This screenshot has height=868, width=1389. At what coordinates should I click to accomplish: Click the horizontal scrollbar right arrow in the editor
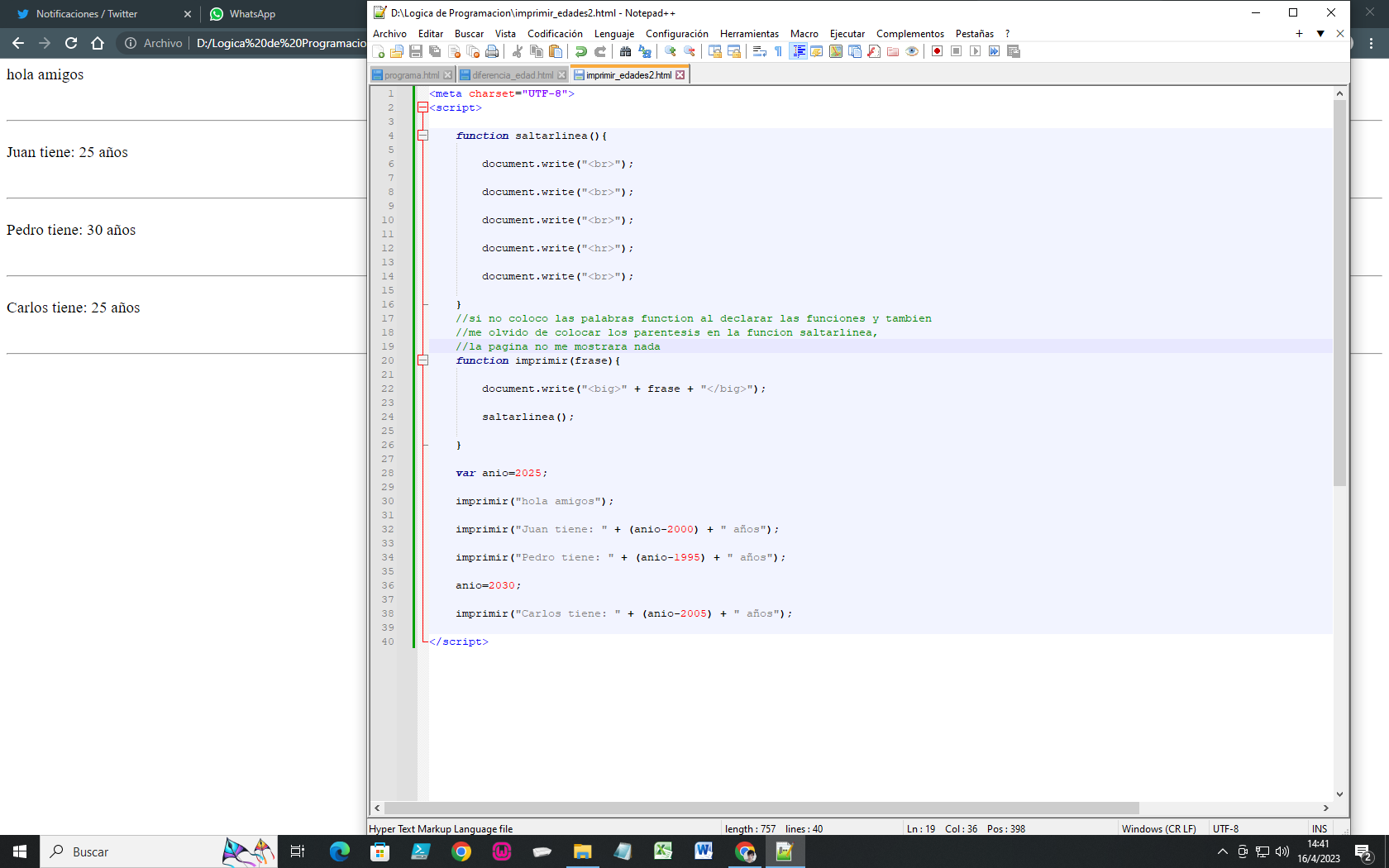pos(1326,808)
